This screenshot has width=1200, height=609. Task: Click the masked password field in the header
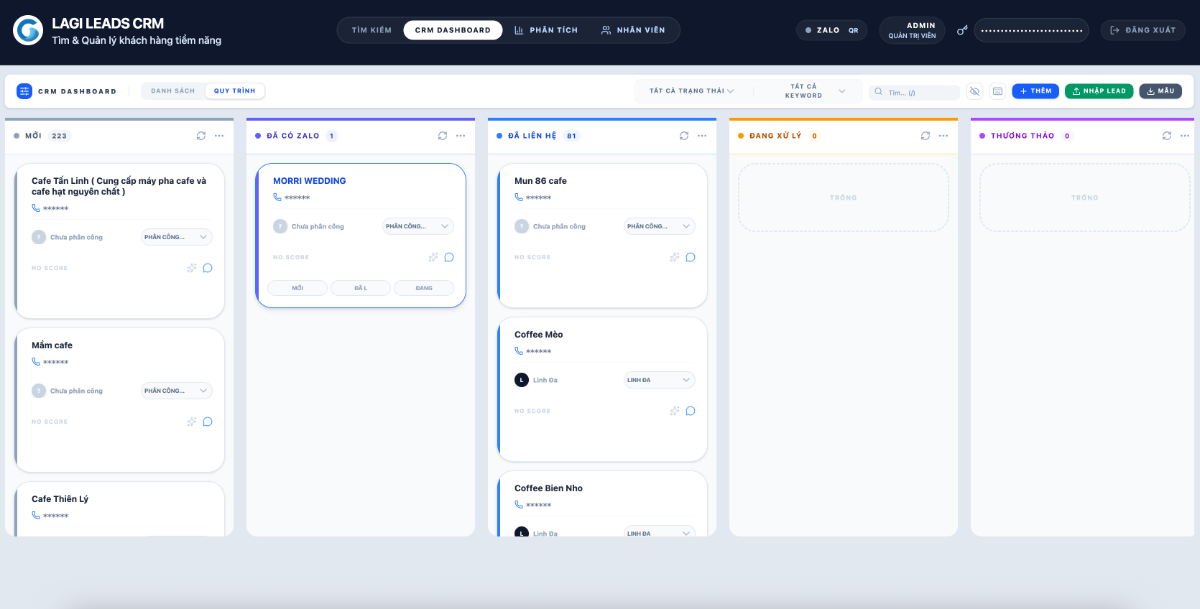point(1032,30)
